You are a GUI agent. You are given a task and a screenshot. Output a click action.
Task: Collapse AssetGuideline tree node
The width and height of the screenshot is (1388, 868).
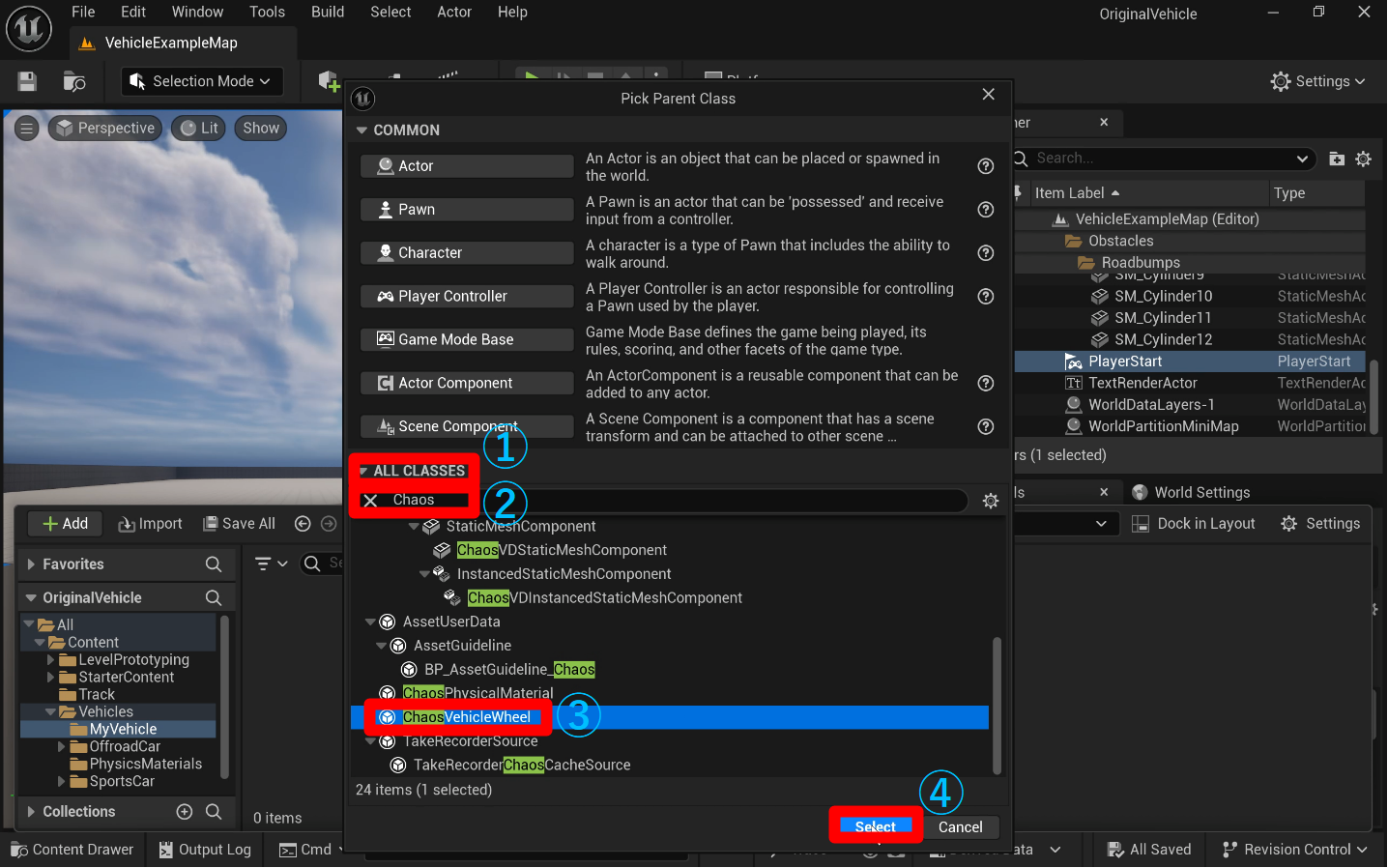381,647
